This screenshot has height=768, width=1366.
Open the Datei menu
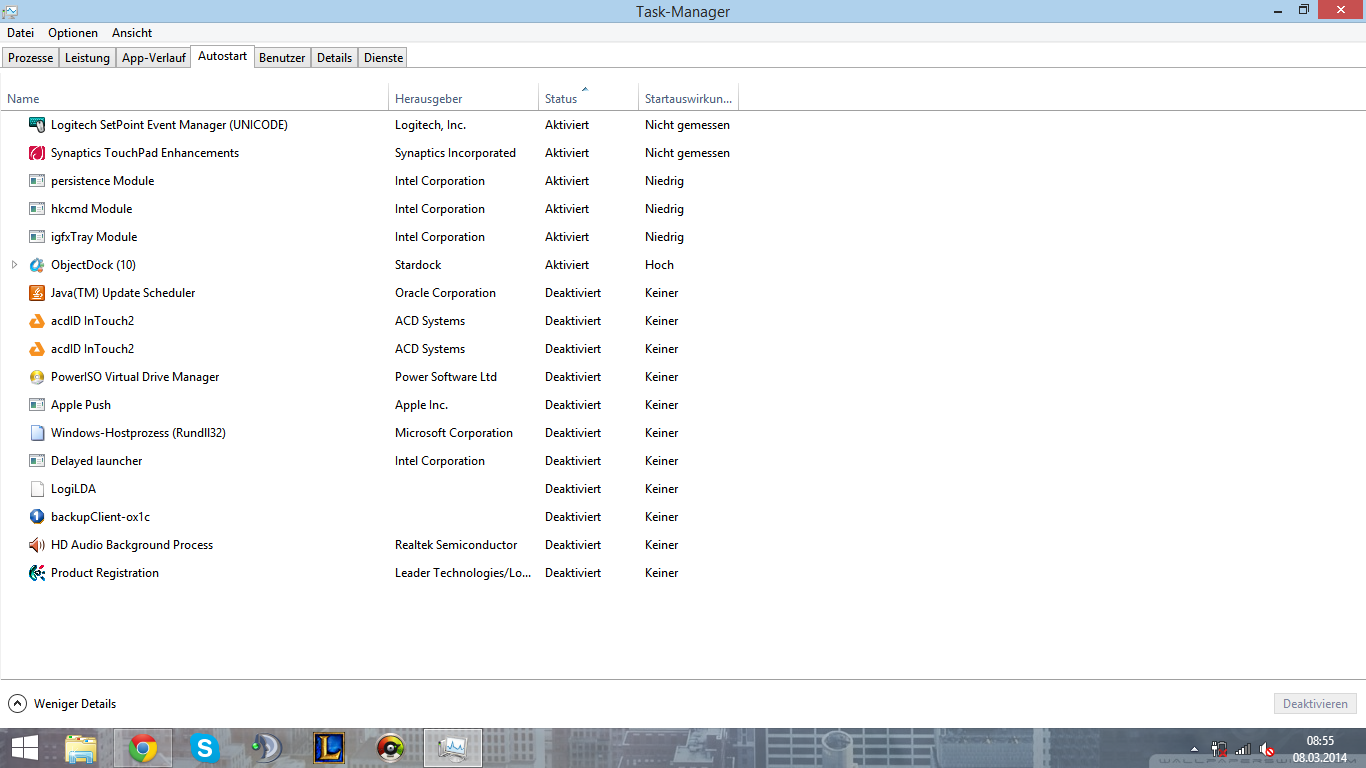(20, 33)
